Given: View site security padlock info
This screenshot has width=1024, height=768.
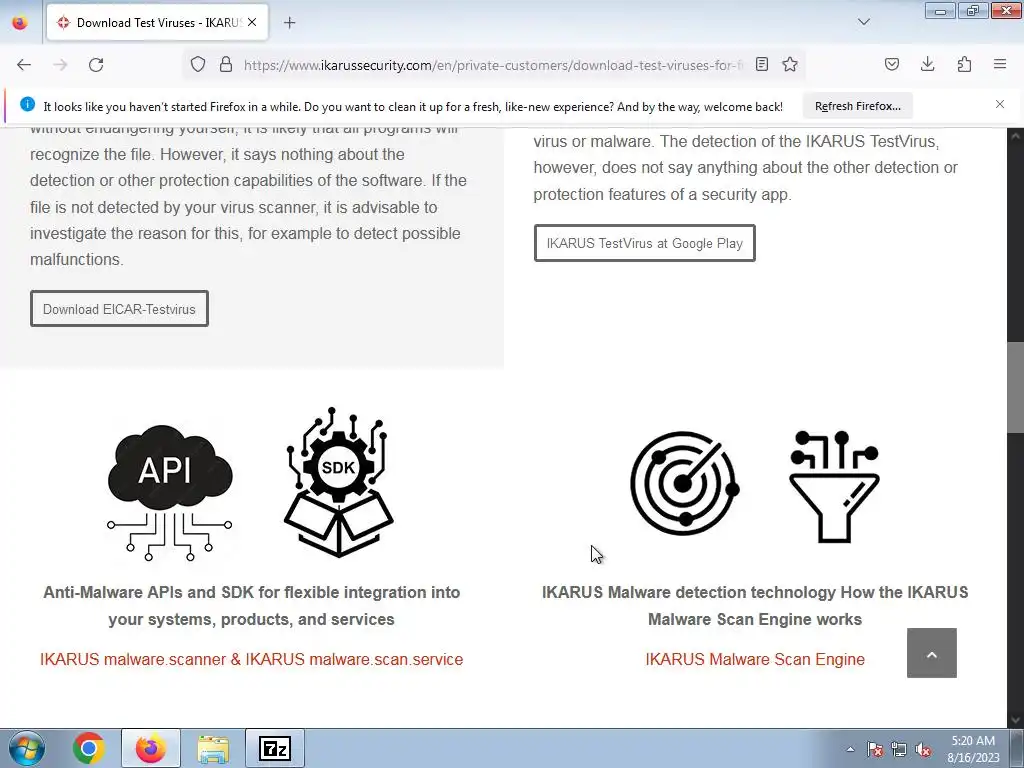Looking at the screenshot, I should pos(226,65).
